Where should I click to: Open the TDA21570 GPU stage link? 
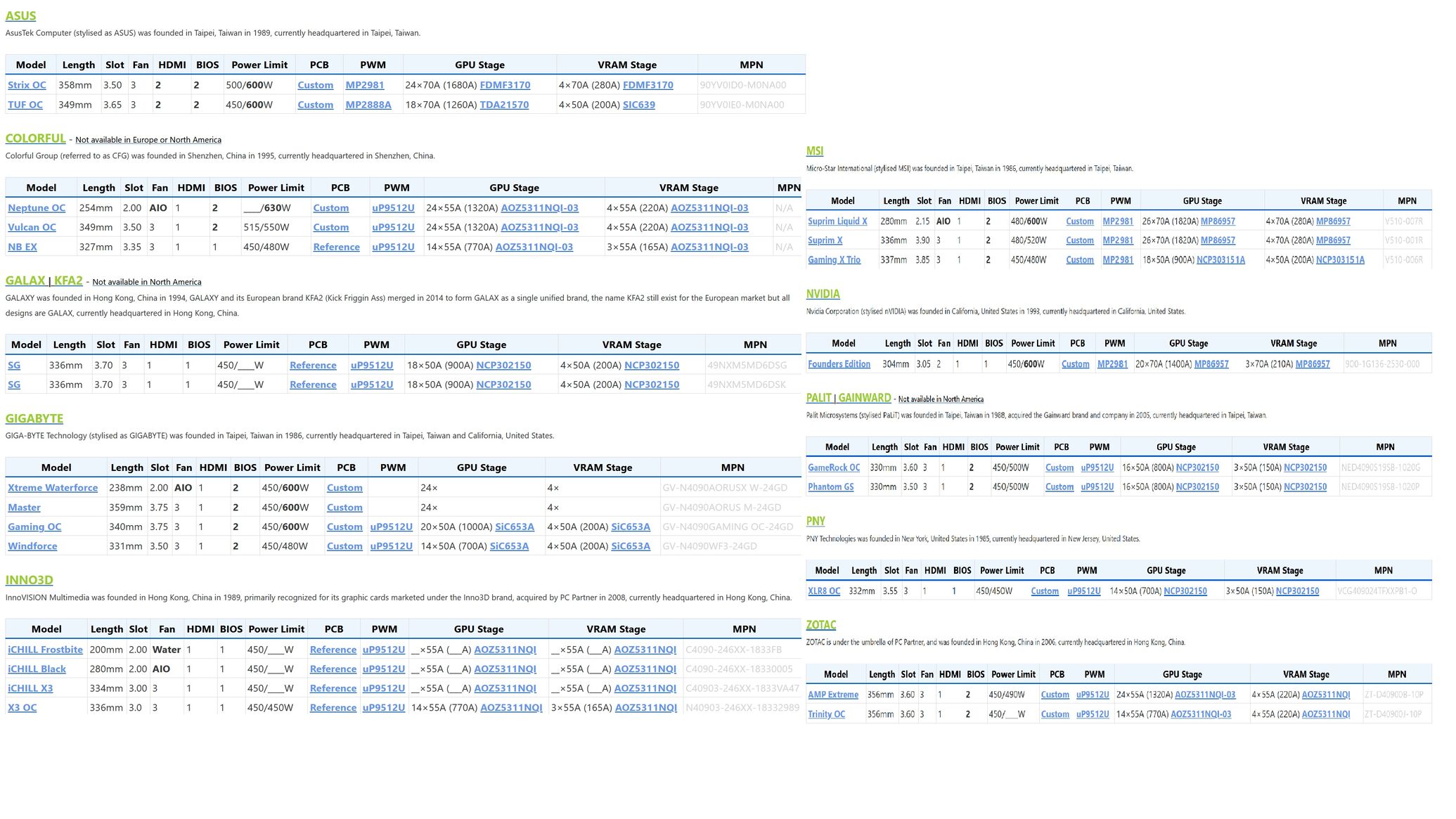tap(504, 105)
